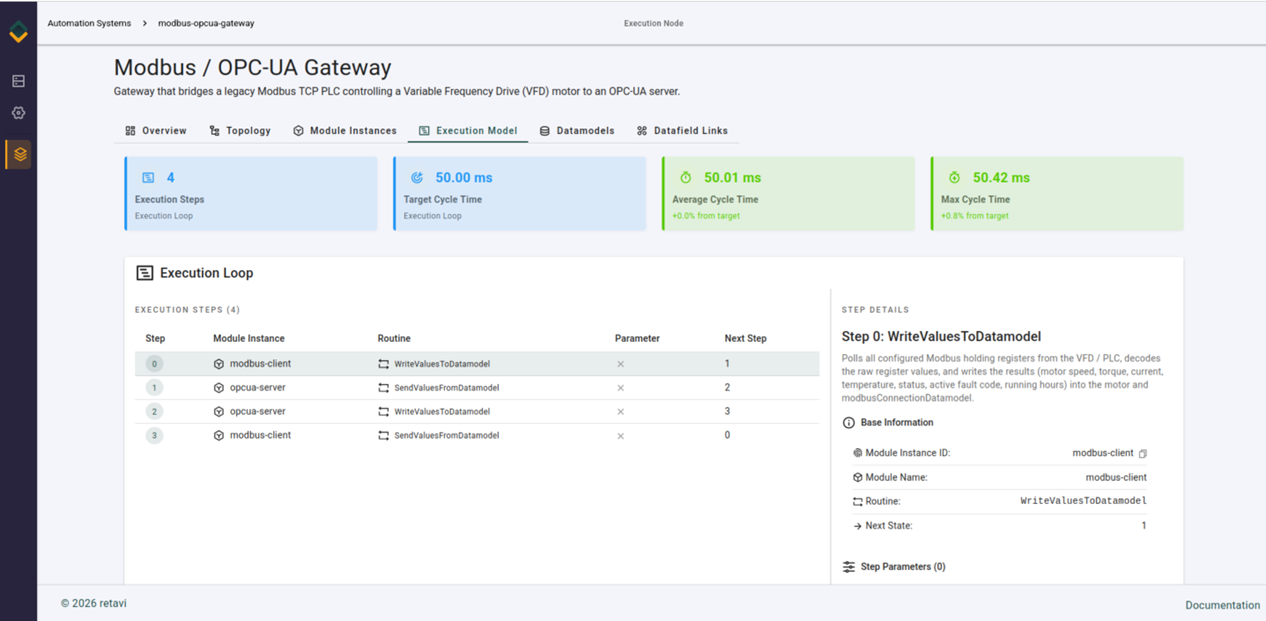
Task: Select step 1 badge in the steps table
Action: pos(155,388)
